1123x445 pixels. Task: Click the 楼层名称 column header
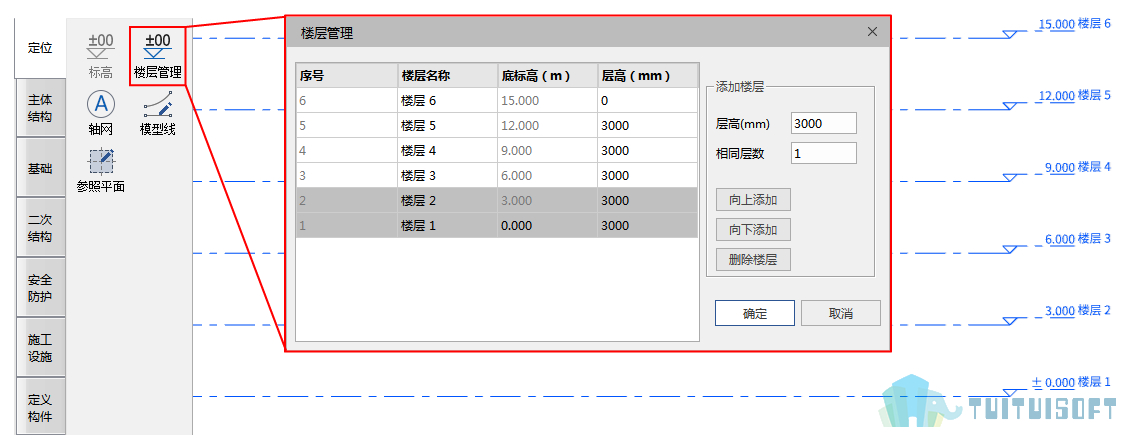coord(448,76)
